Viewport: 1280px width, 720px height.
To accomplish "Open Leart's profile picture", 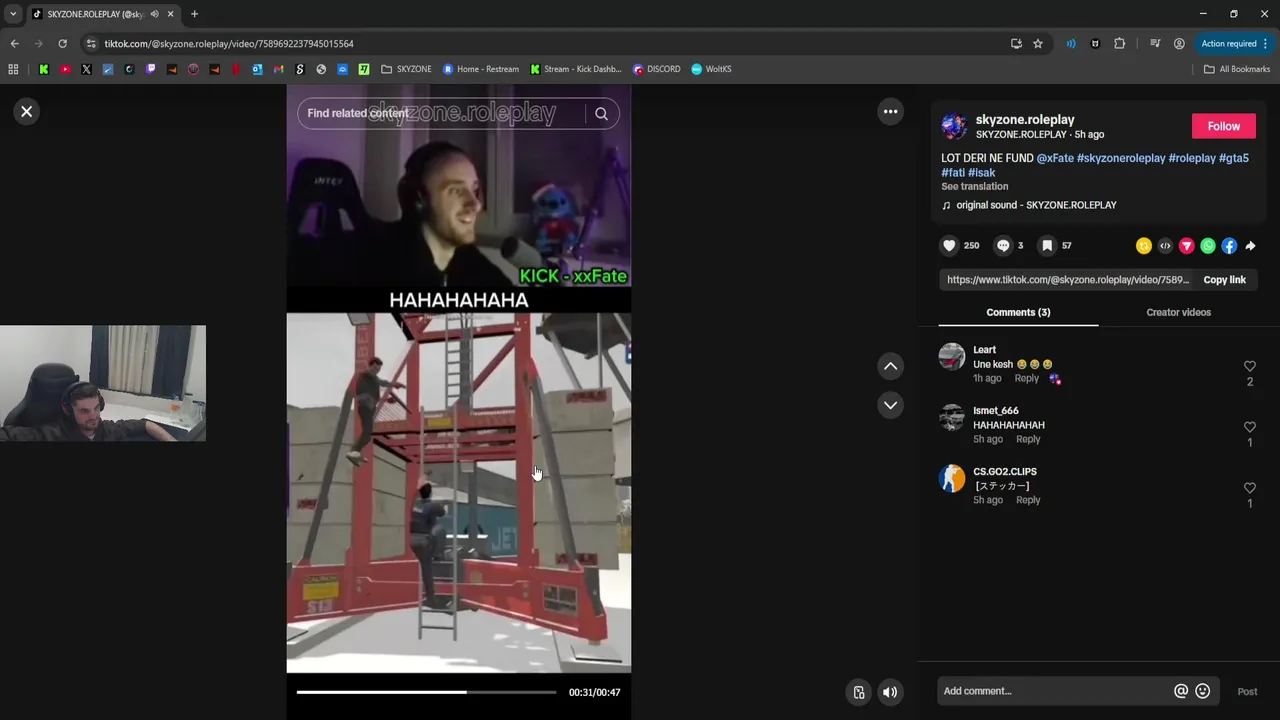I will coord(952,357).
